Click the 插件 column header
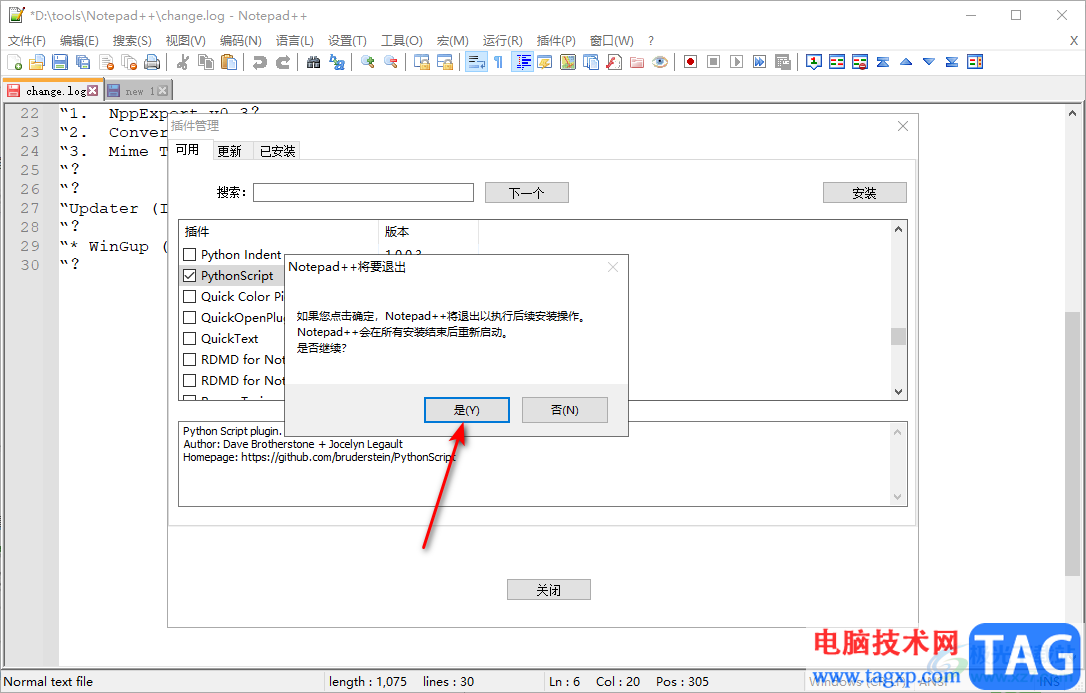This screenshot has height=693, width=1086. [278, 231]
